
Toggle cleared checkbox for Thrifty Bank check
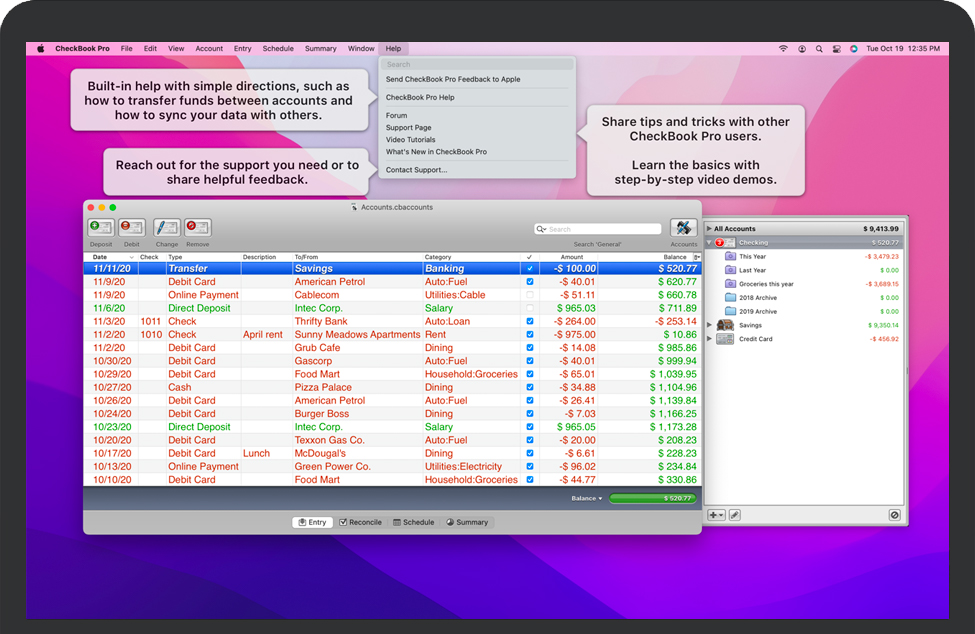point(530,322)
